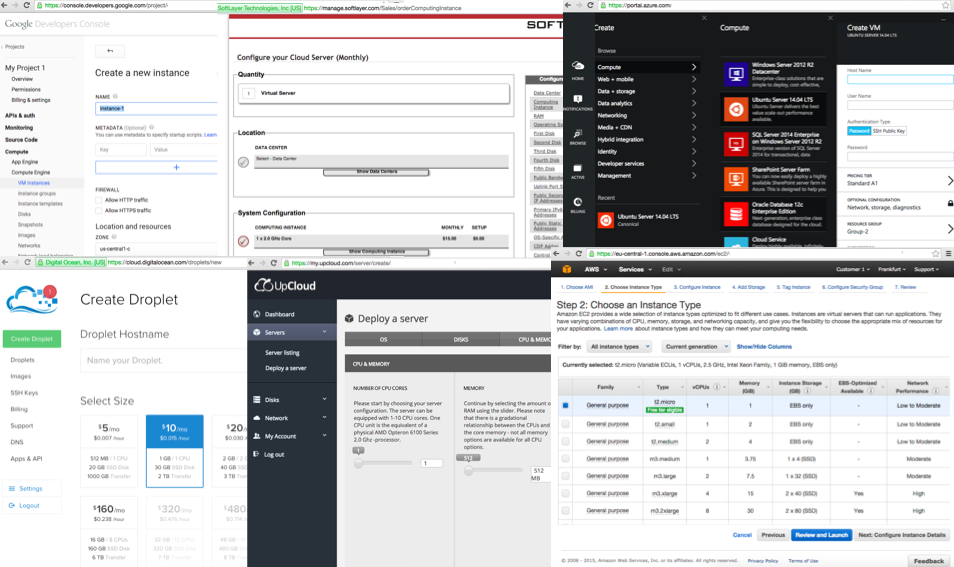
Task: Open Data + storage in Azure Create menu
Action: [x=647, y=91]
